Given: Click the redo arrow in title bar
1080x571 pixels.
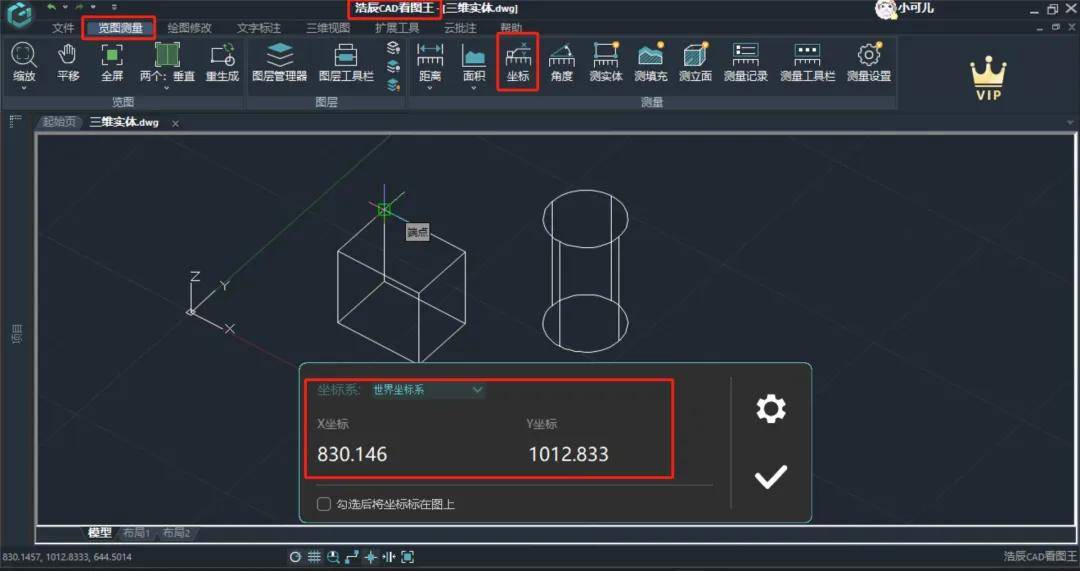Looking at the screenshot, I should point(79,7).
